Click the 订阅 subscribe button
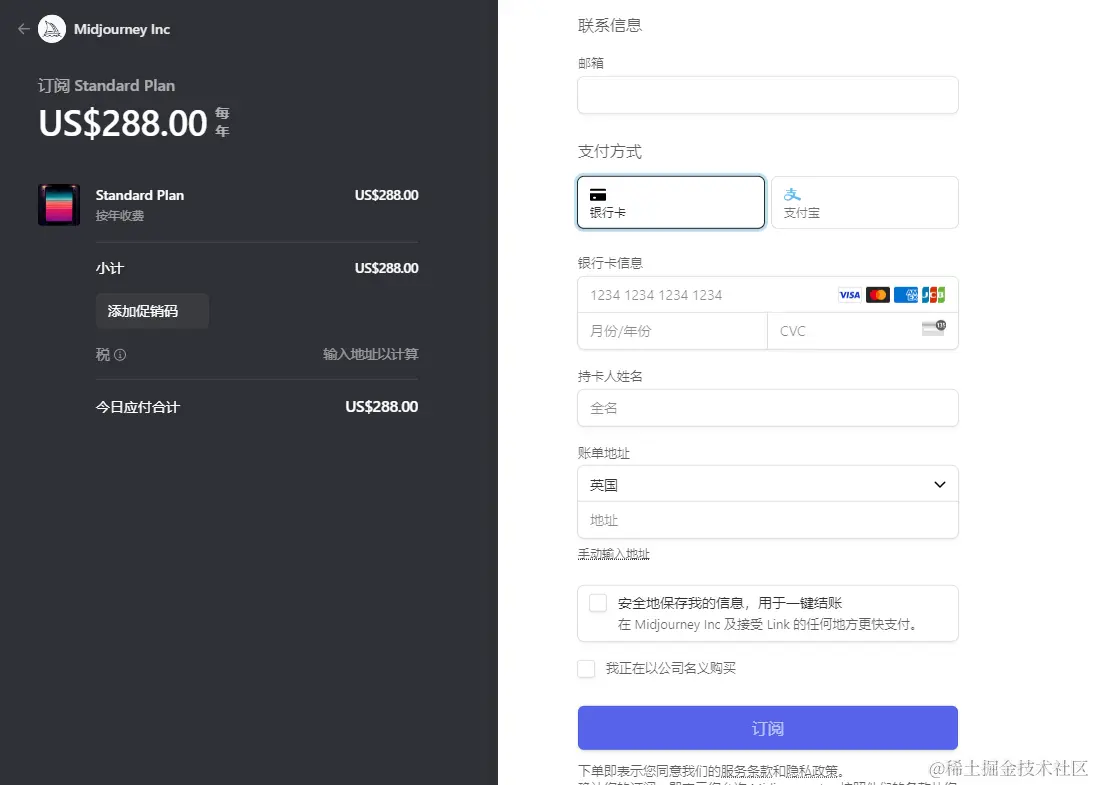 [x=767, y=728]
